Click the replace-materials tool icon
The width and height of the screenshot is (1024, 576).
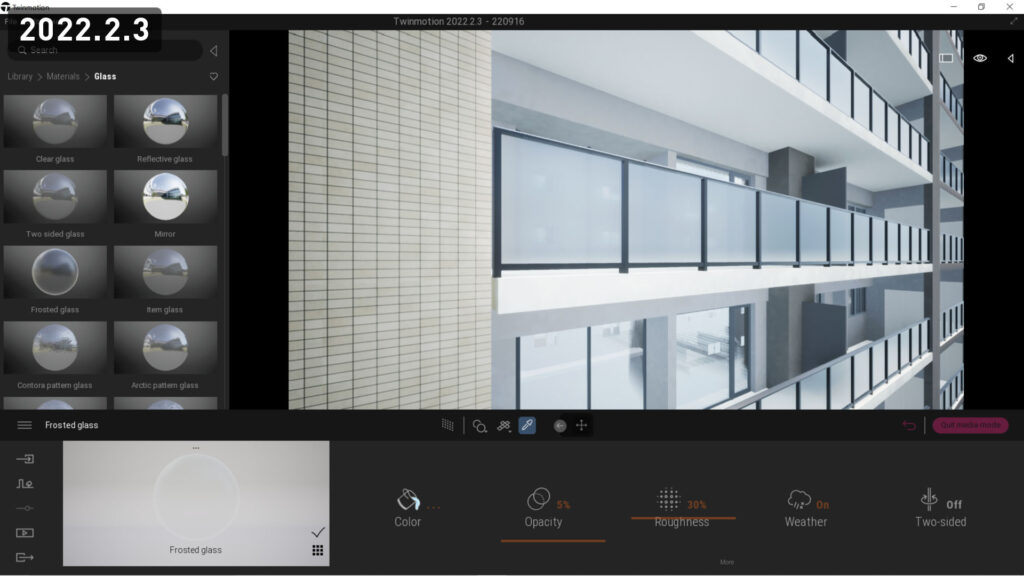click(x=504, y=426)
